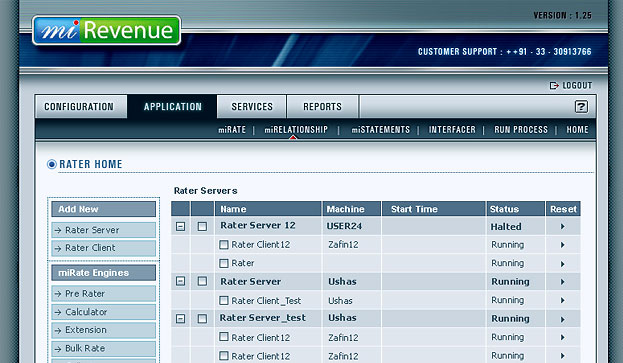Open the Extension engine
The width and height of the screenshot is (623, 363).
pyautogui.click(x=103, y=330)
